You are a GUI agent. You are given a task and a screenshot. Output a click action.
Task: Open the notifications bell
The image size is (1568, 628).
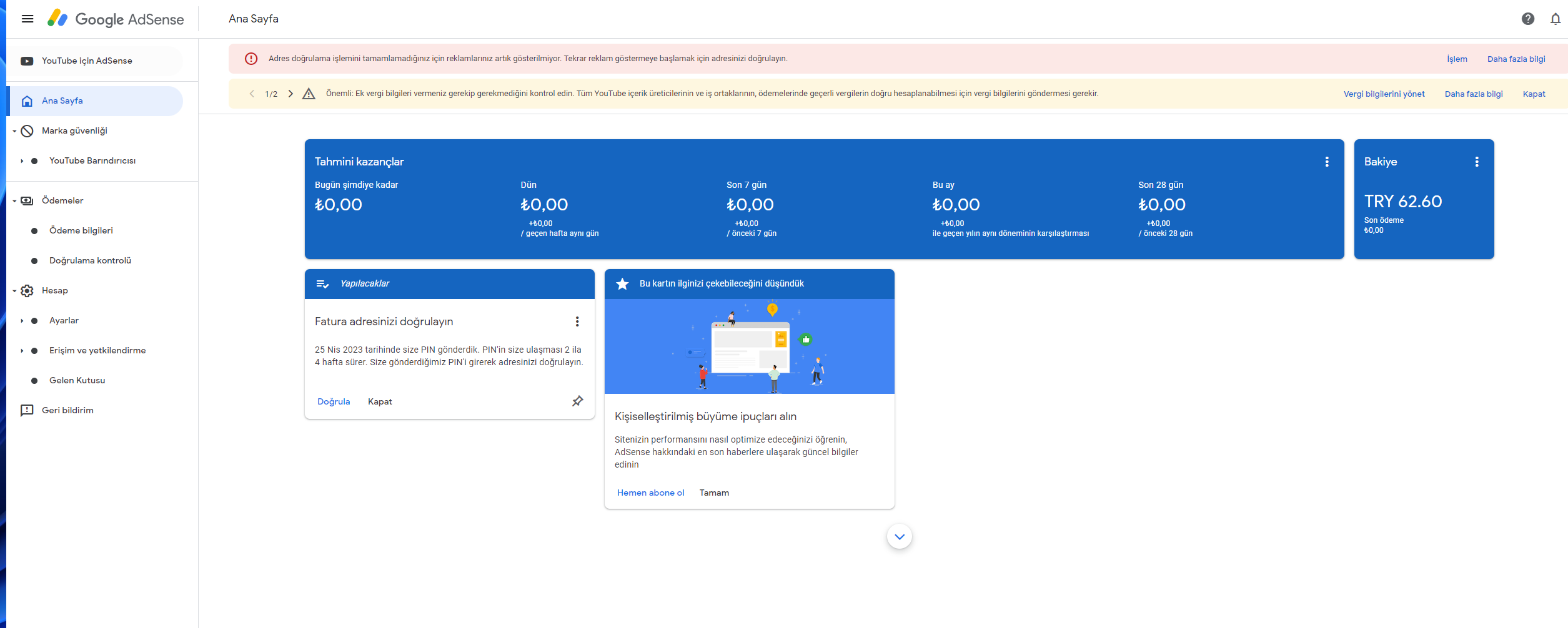tap(1556, 19)
